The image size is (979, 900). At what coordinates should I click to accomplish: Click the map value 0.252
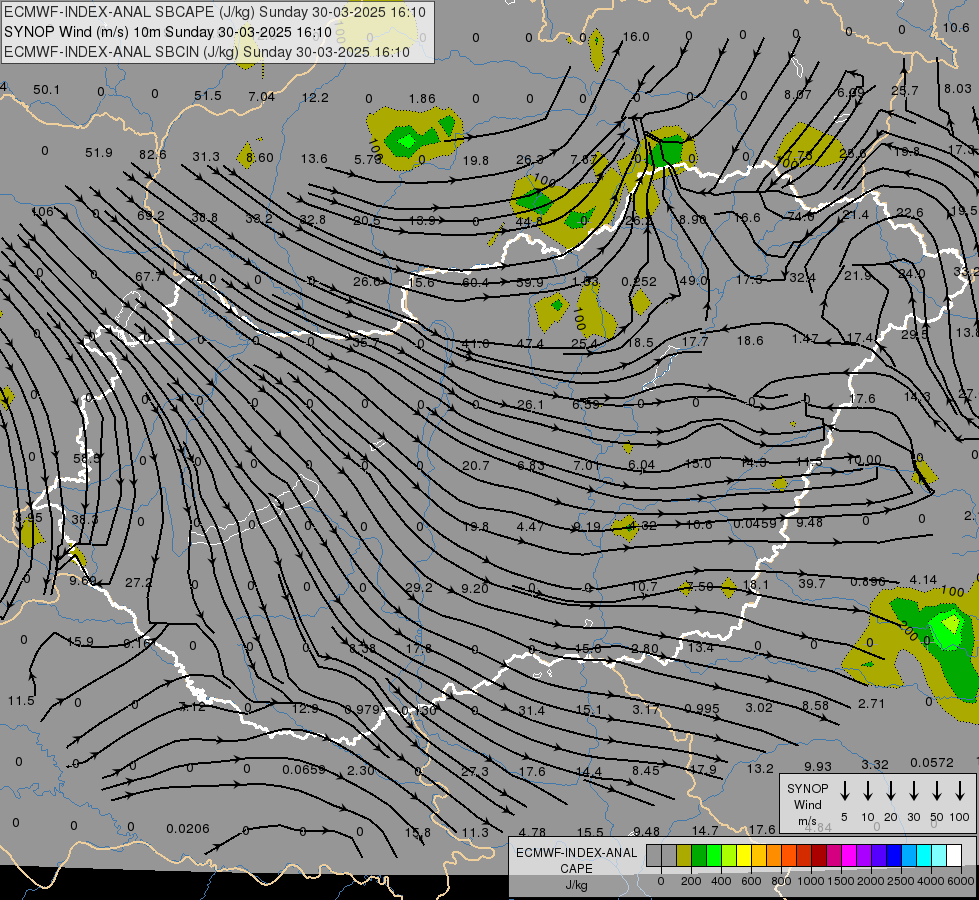[639, 282]
